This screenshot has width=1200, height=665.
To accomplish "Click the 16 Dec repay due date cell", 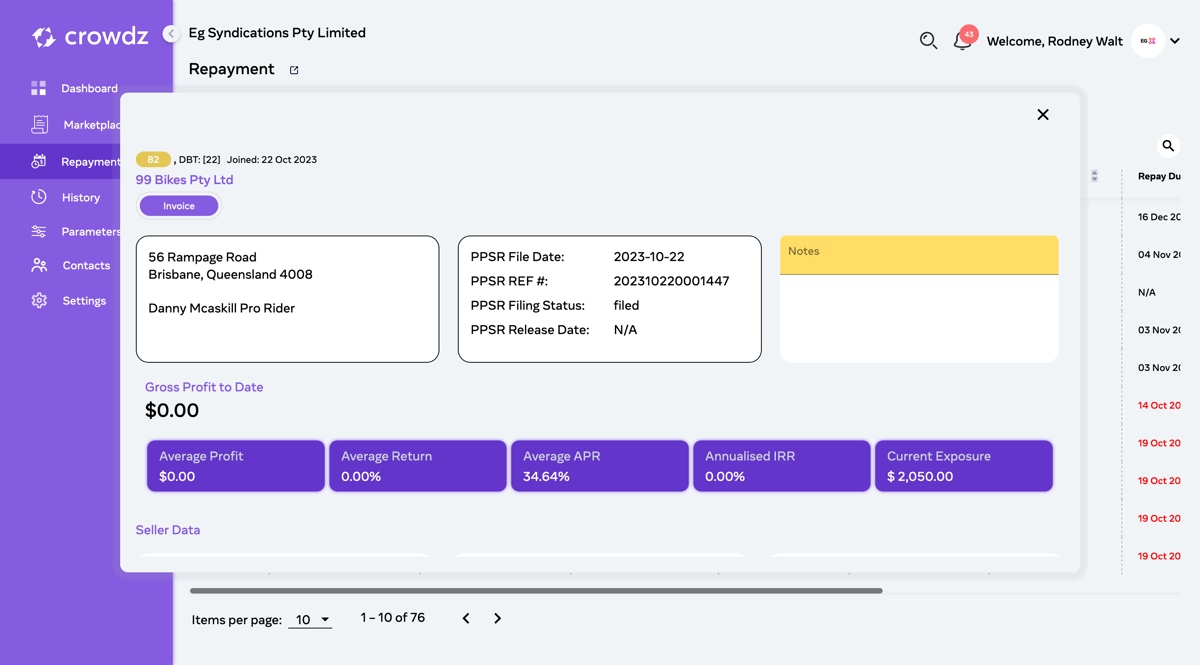I will click(1159, 217).
